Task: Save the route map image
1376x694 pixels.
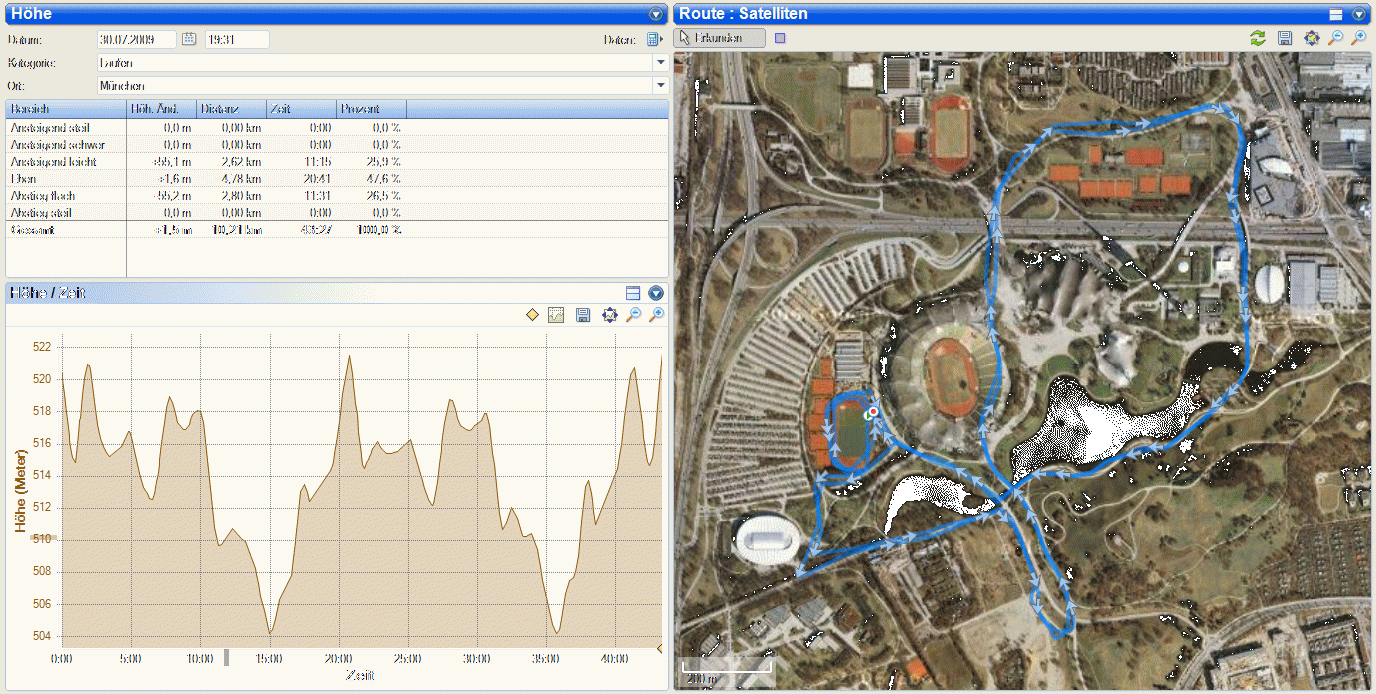Action: (x=1285, y=38)
